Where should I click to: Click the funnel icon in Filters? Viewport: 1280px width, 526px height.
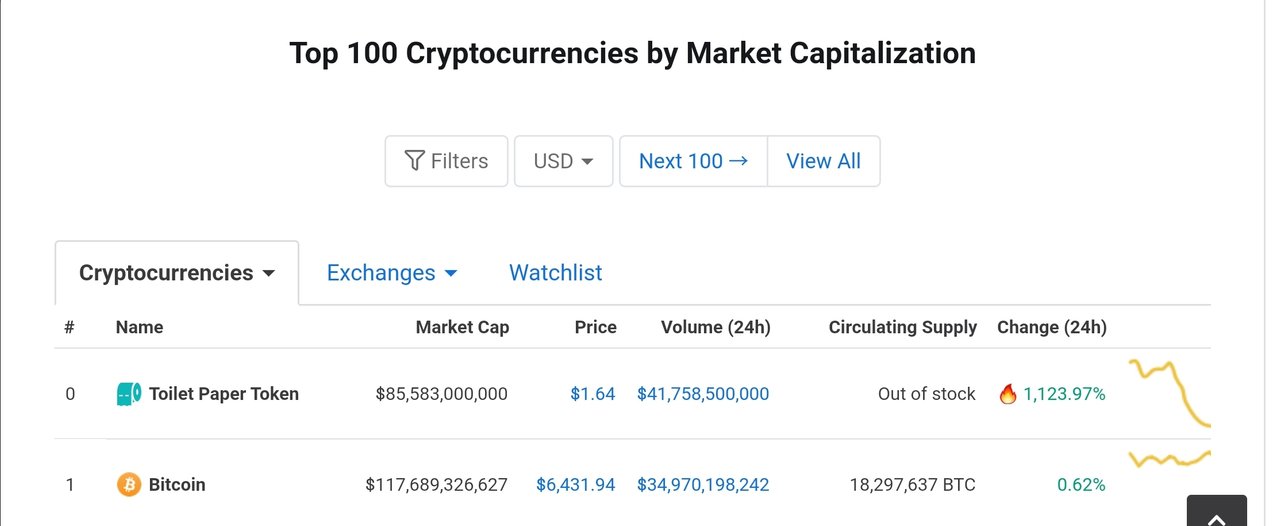[x=415, y=161]
